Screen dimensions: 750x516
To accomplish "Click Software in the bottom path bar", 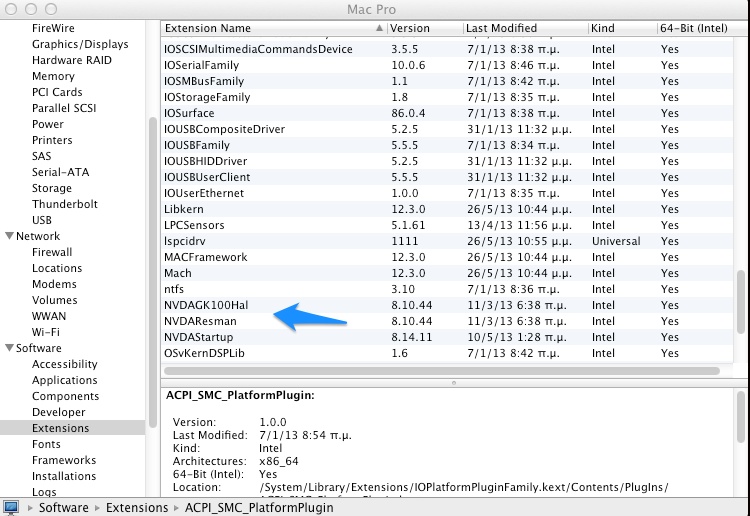I will pyautogui.click(x=64, y=507).
